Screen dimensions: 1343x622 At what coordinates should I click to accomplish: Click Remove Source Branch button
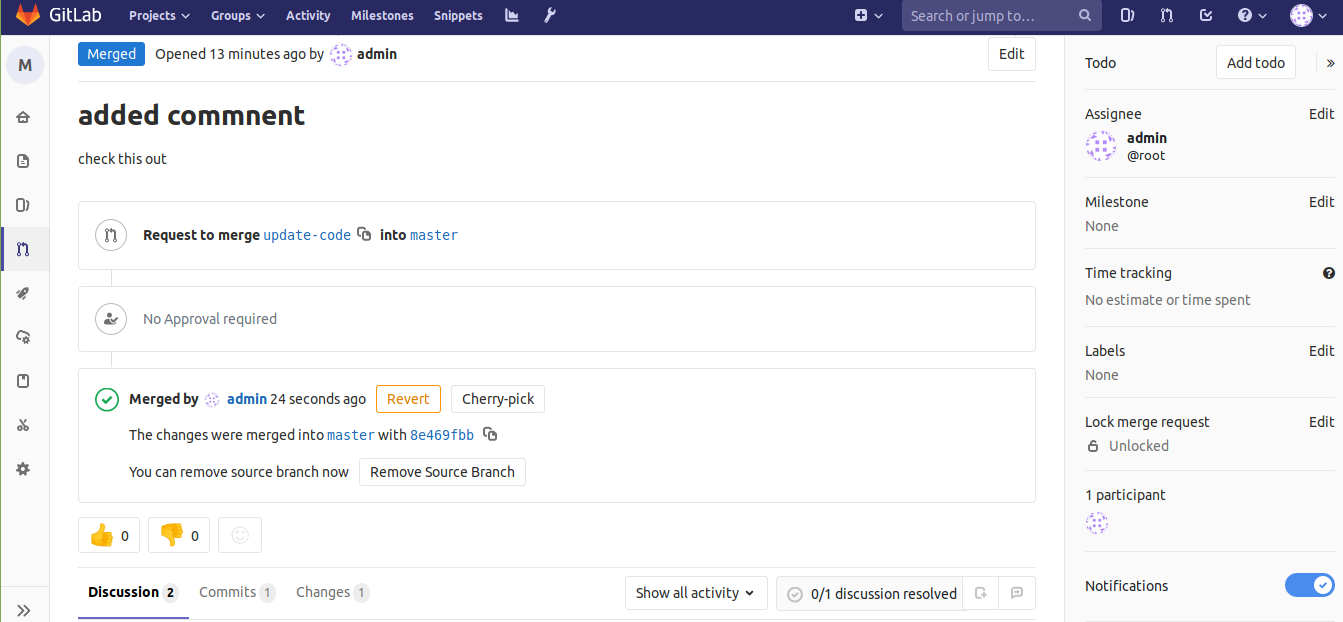442,472
